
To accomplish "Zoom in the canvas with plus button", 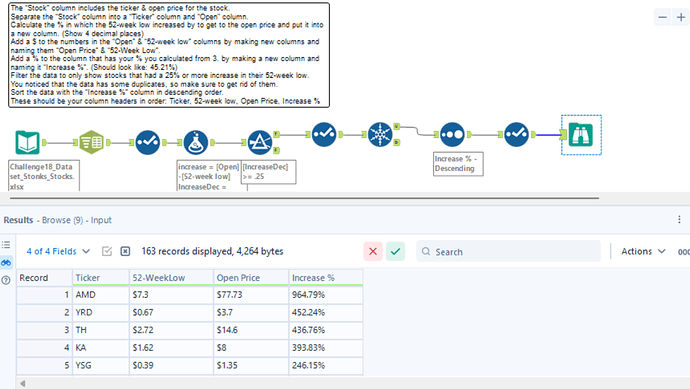I will pos(681,17).
